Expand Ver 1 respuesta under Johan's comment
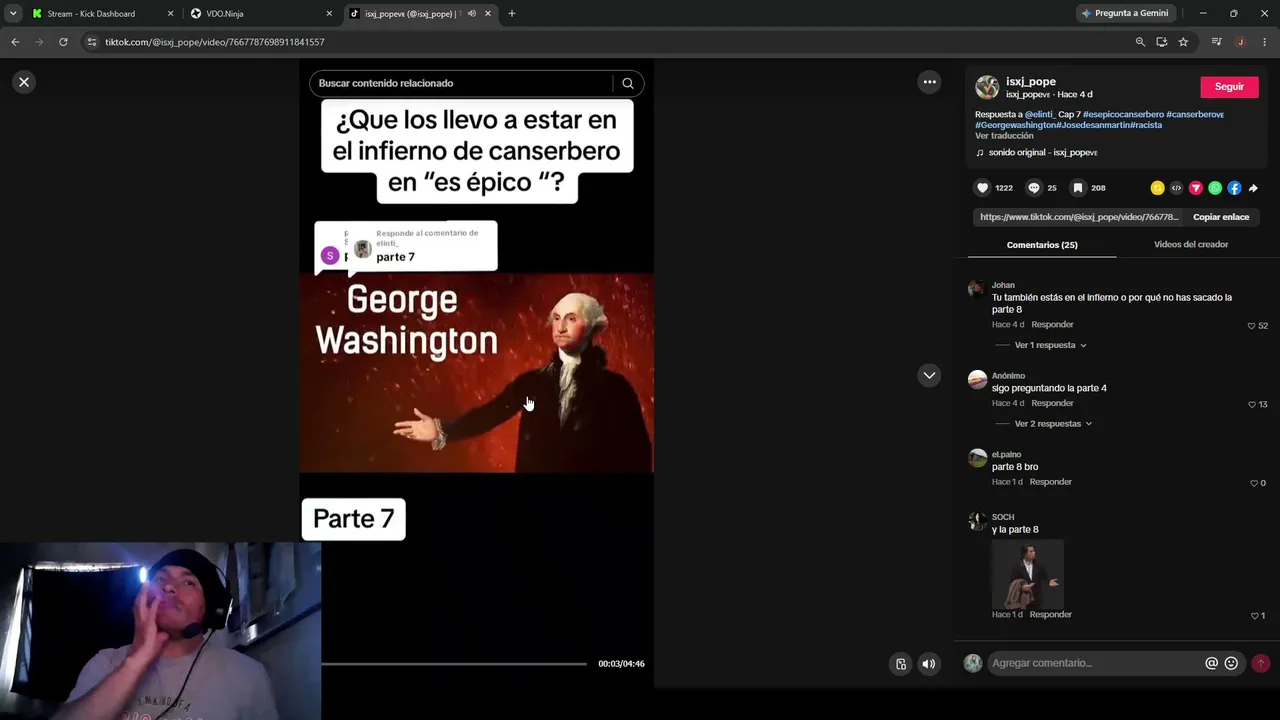 click(x=1050, y=345)
